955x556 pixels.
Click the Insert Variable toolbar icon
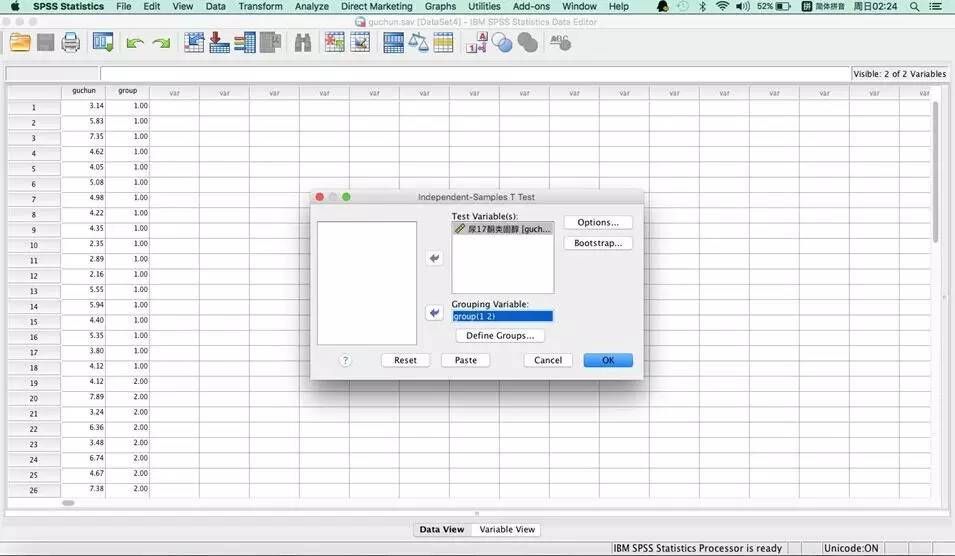pyautogui.click(x=360, y=43)
